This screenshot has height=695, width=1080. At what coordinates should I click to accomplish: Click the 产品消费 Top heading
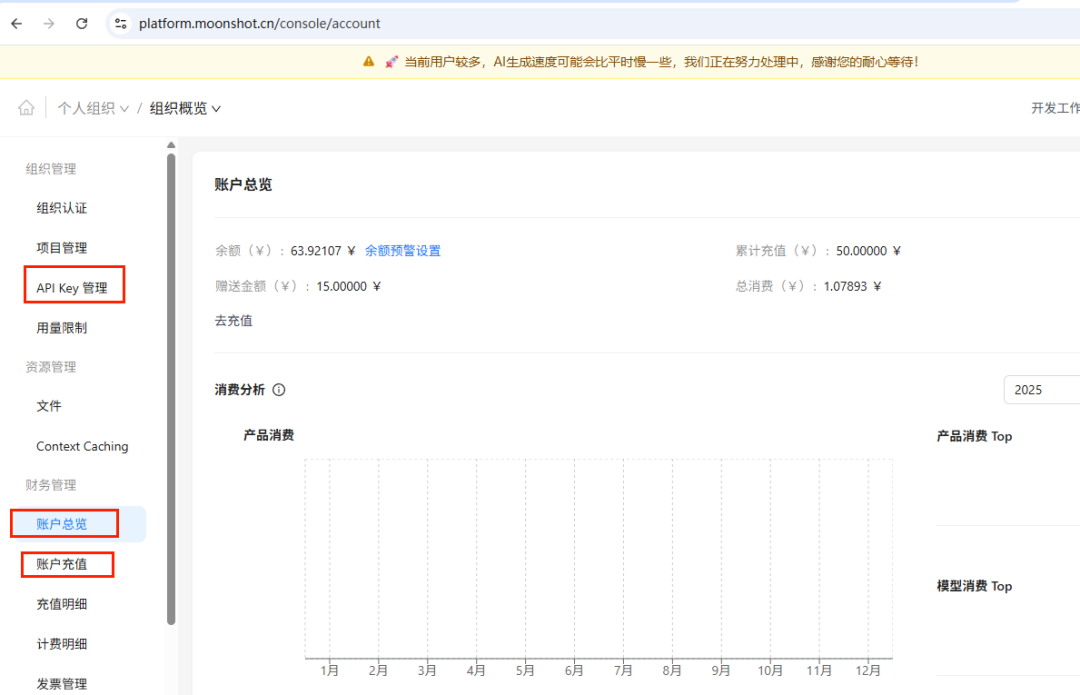tap(974, 437)
